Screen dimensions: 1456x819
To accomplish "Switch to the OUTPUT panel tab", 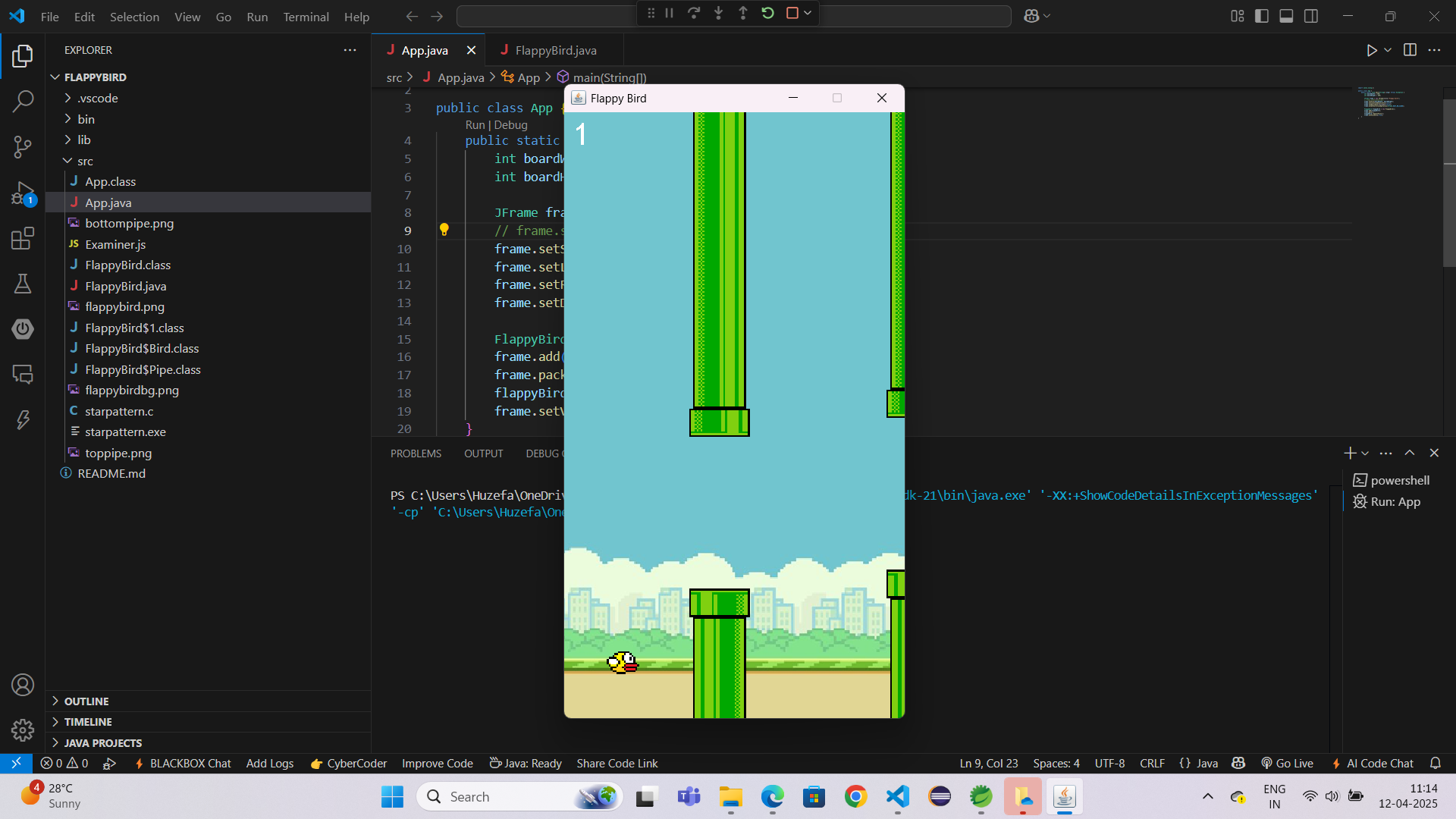I will [483, 453].
